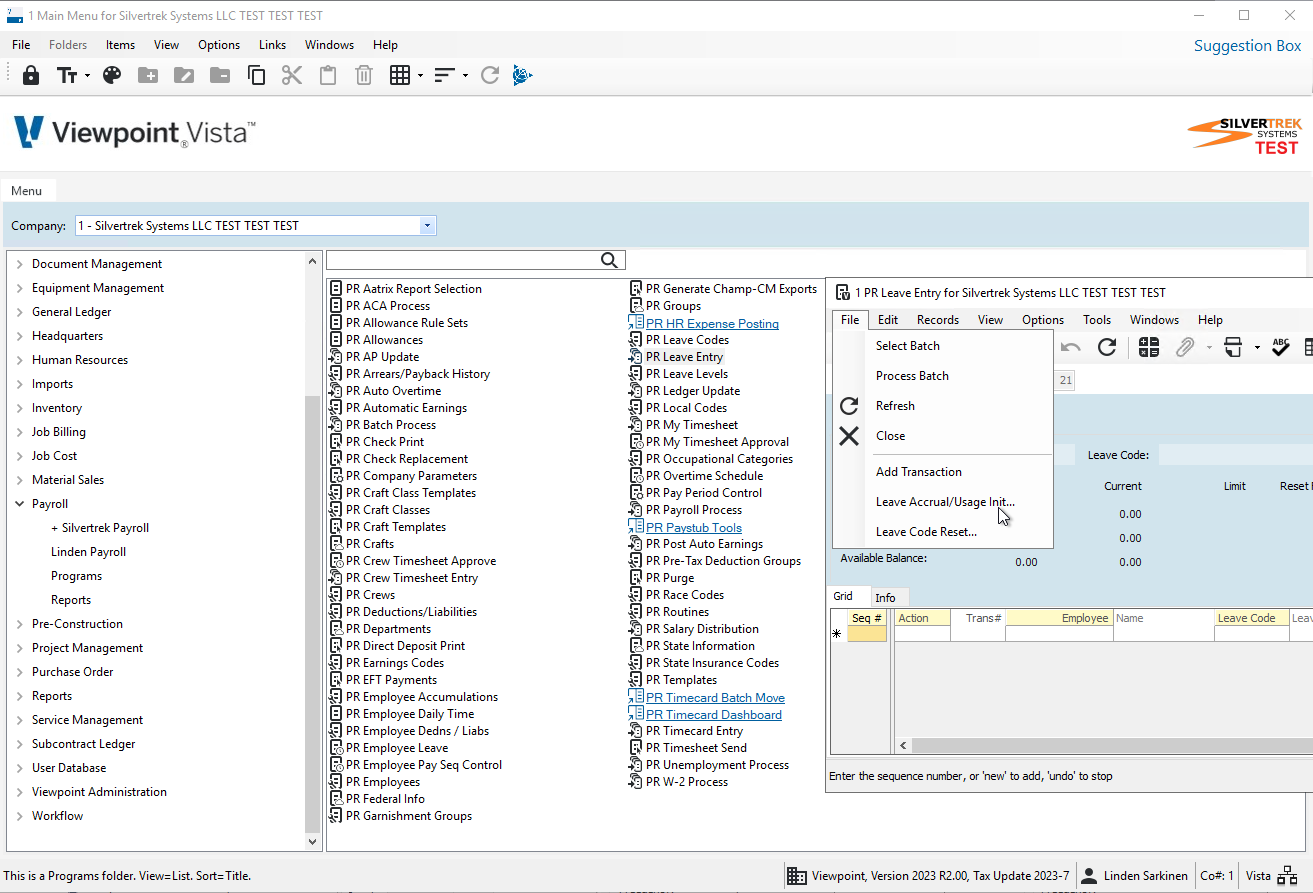Select Programs under Payroll

tap(77, 576)
